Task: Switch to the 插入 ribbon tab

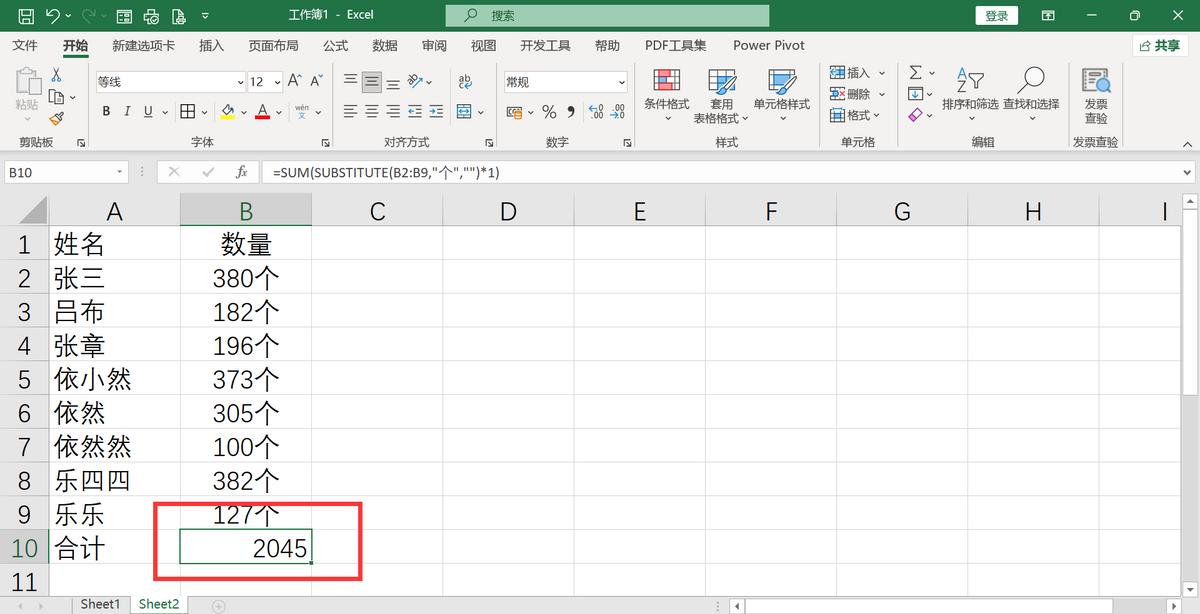Action: tap(211, 45)
